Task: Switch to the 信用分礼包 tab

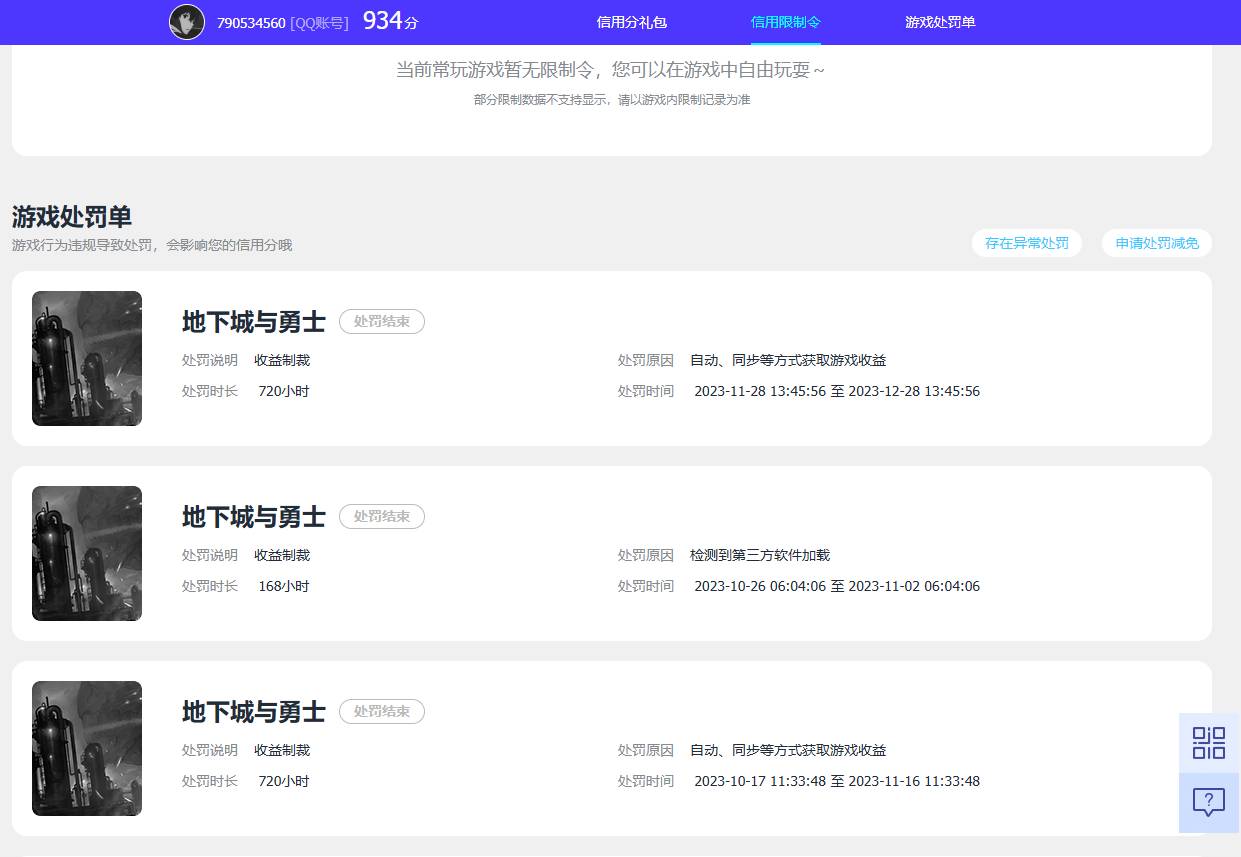Action: pos(631,22)
